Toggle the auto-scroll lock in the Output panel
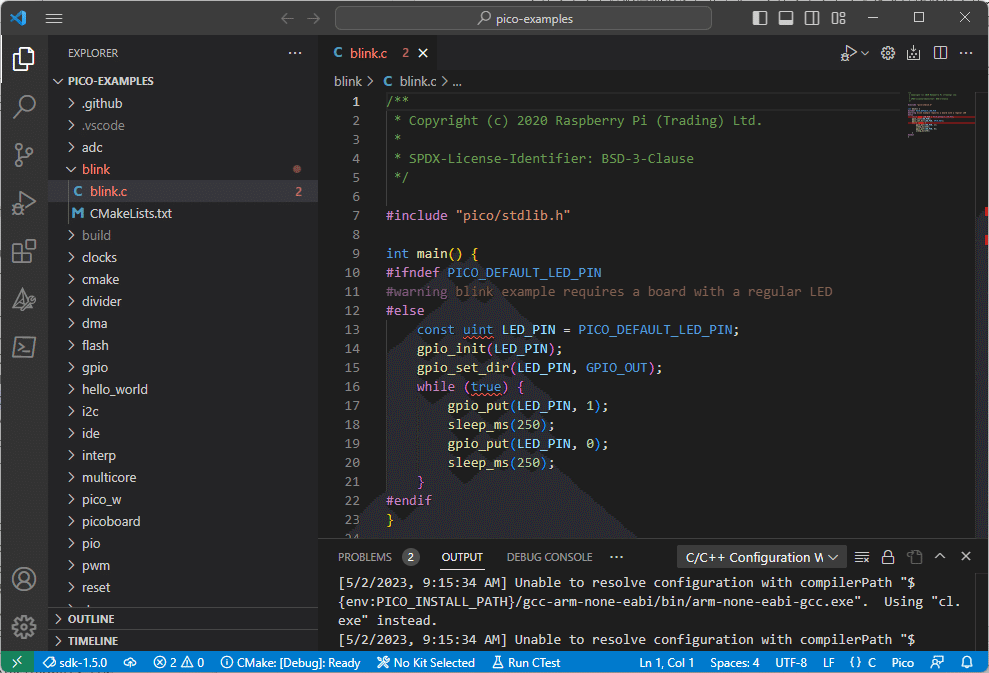Image resolution: width=989 pixels, height=673 pixels. tap(887, 556)
